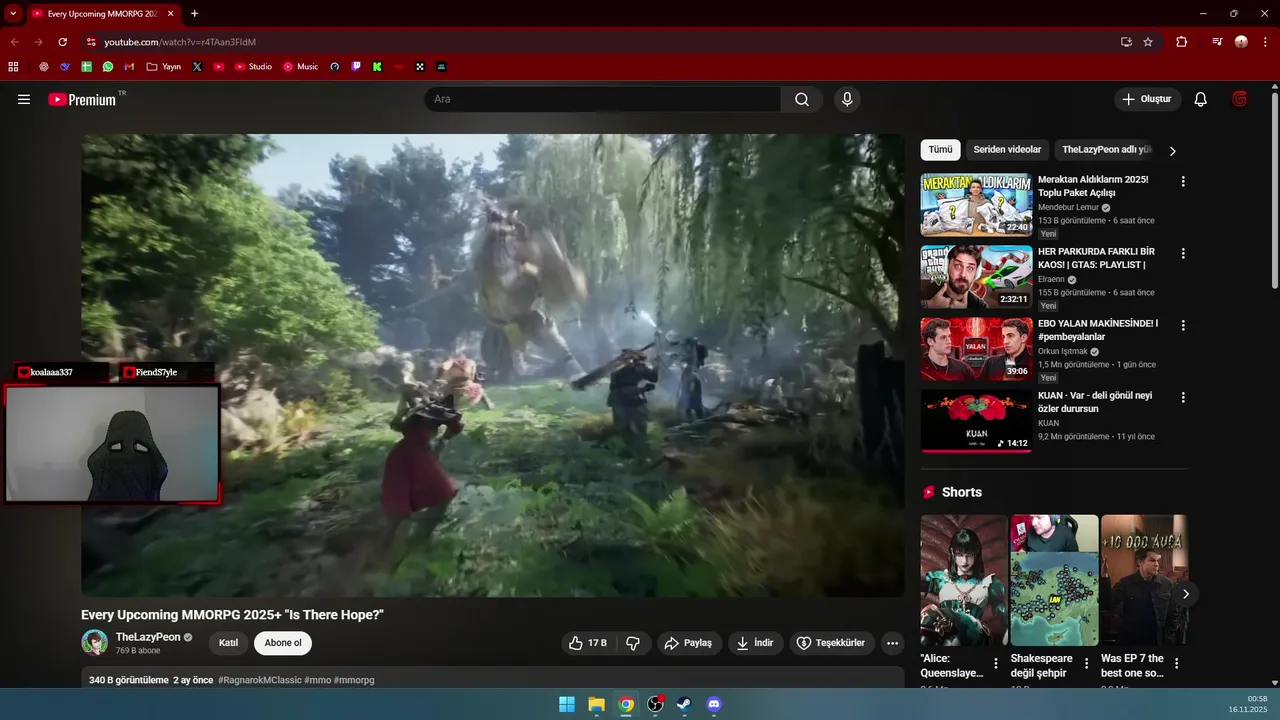Open options for KUAN Var video
The image size is (1280, 720).
click(1183, 398)
